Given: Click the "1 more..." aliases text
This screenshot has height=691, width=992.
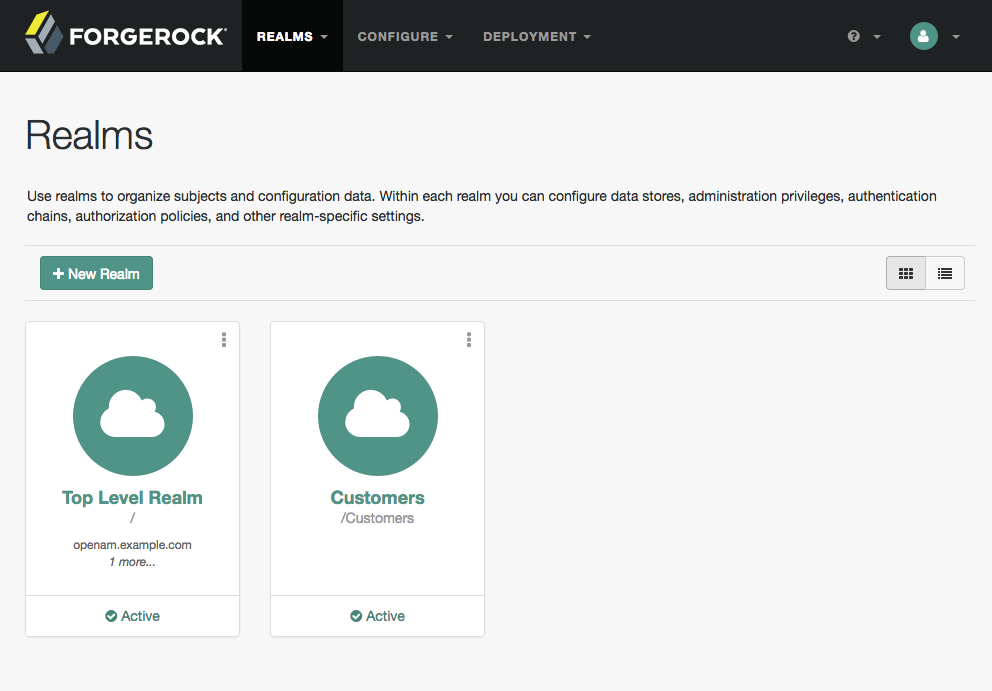Looking at the screenshot, I should [132, 562].
